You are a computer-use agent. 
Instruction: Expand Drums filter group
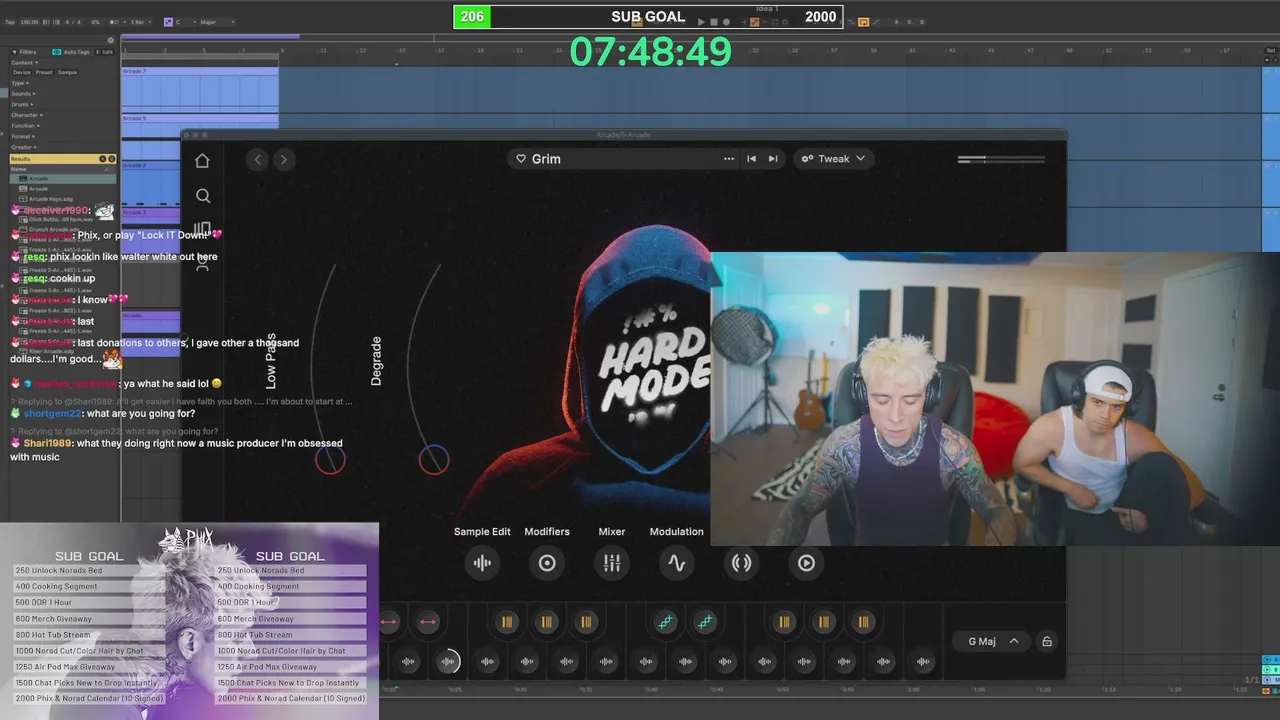coord(22,104)
